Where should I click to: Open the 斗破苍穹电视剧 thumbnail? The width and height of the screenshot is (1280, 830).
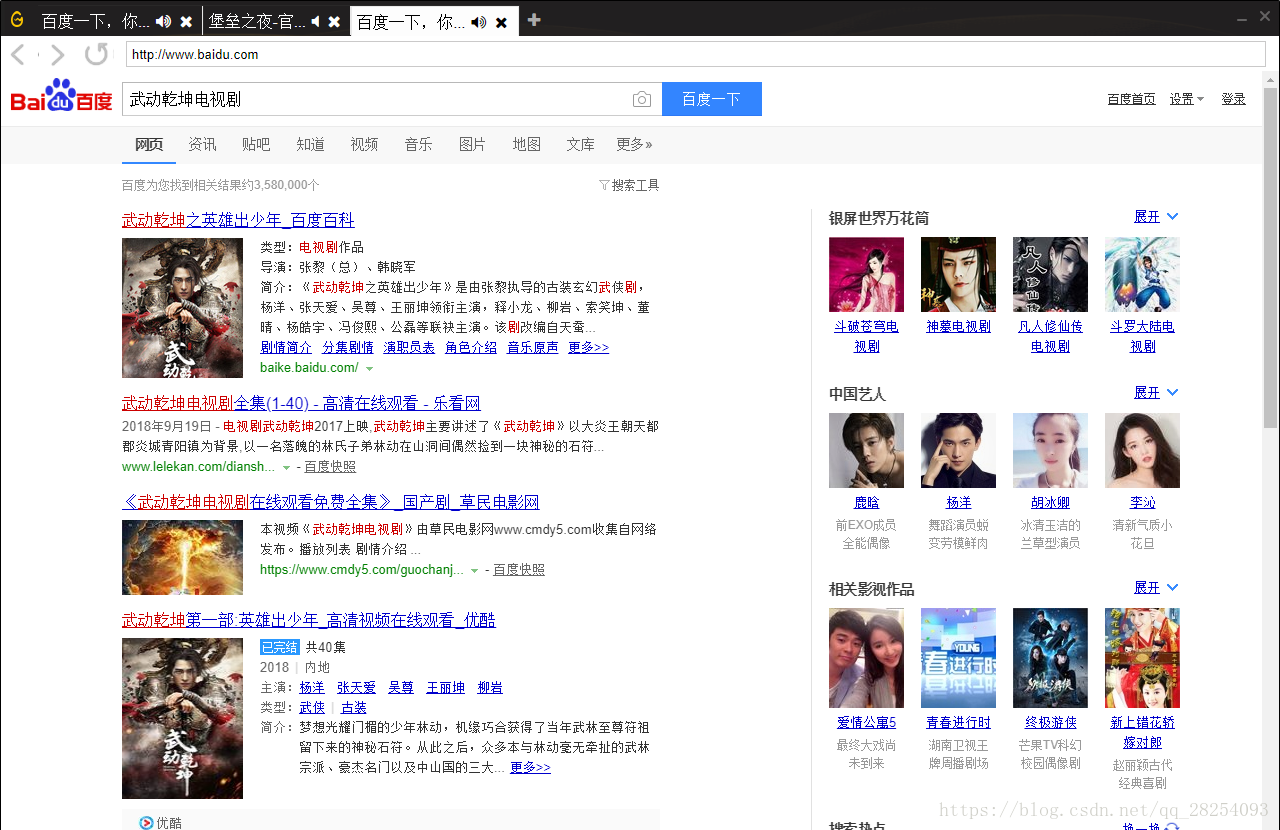pos(866,274)
